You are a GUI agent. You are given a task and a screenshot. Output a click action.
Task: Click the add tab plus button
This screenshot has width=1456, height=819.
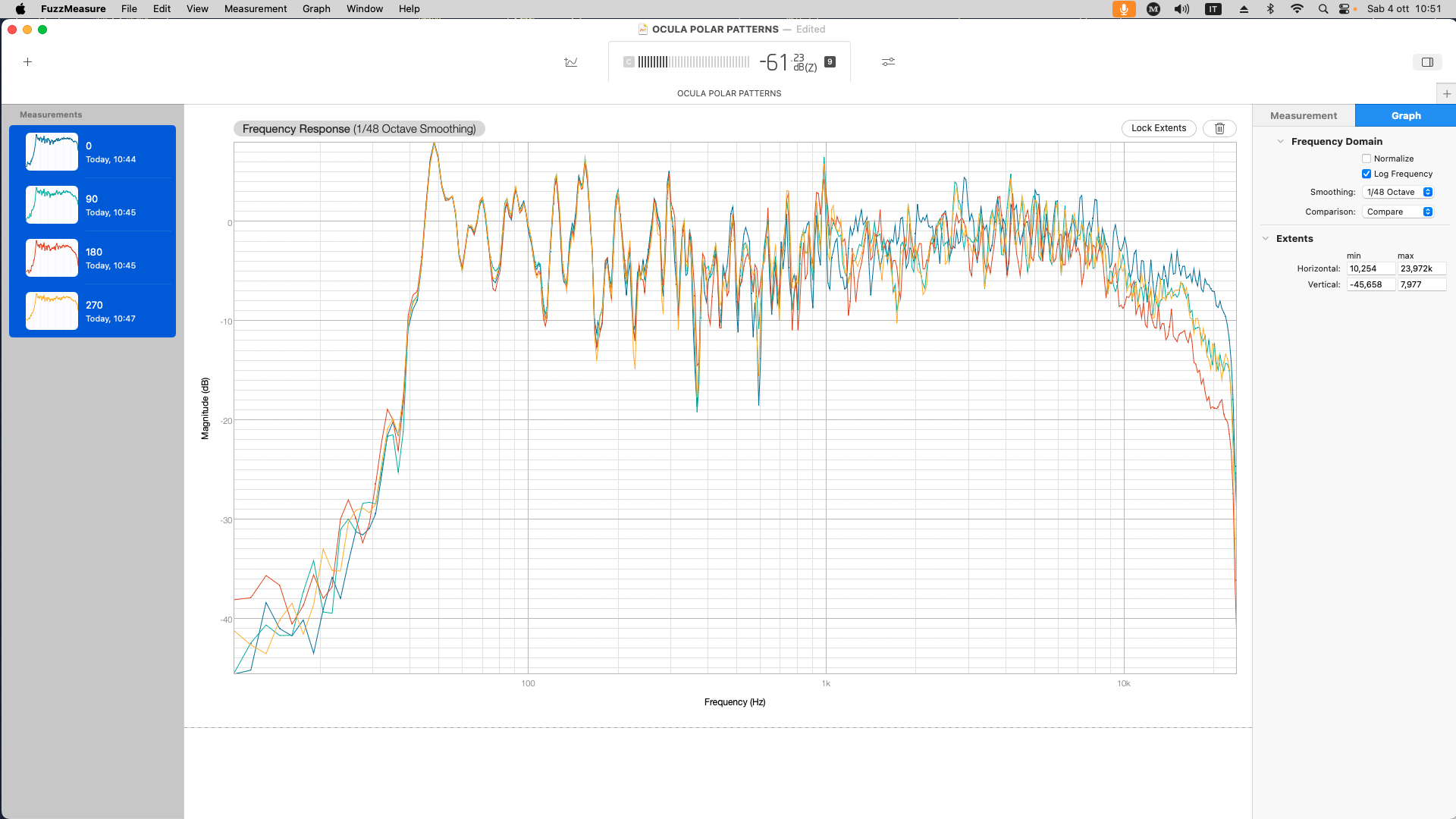pyautogui.click(x=1447, y=94)
